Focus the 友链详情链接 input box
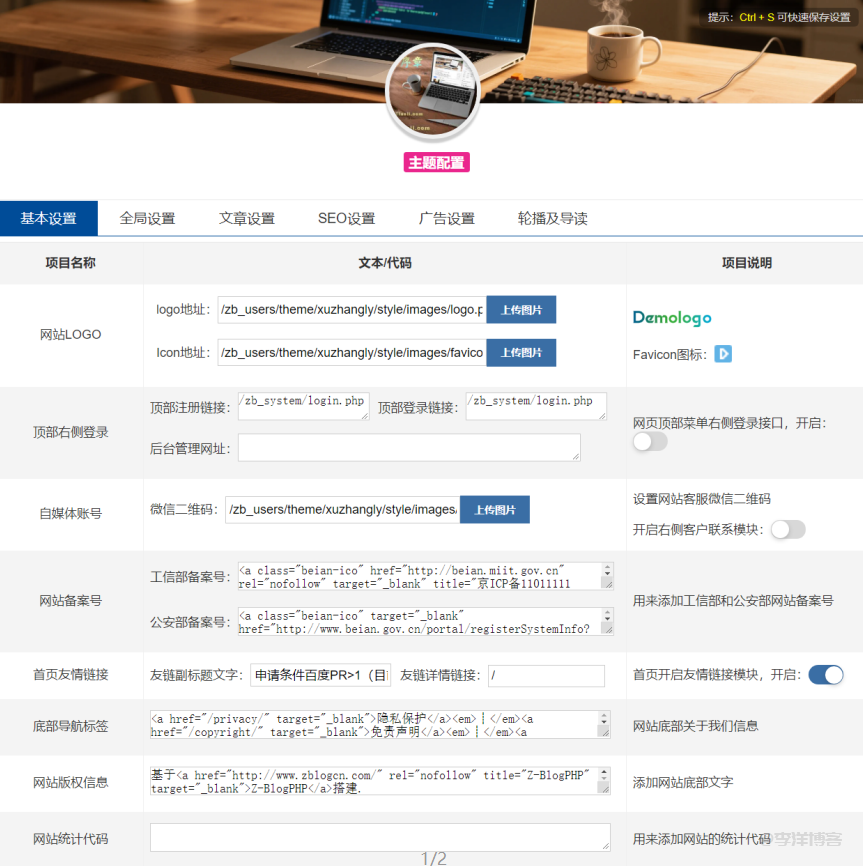863x866 pixels. (x=546, y=676)
